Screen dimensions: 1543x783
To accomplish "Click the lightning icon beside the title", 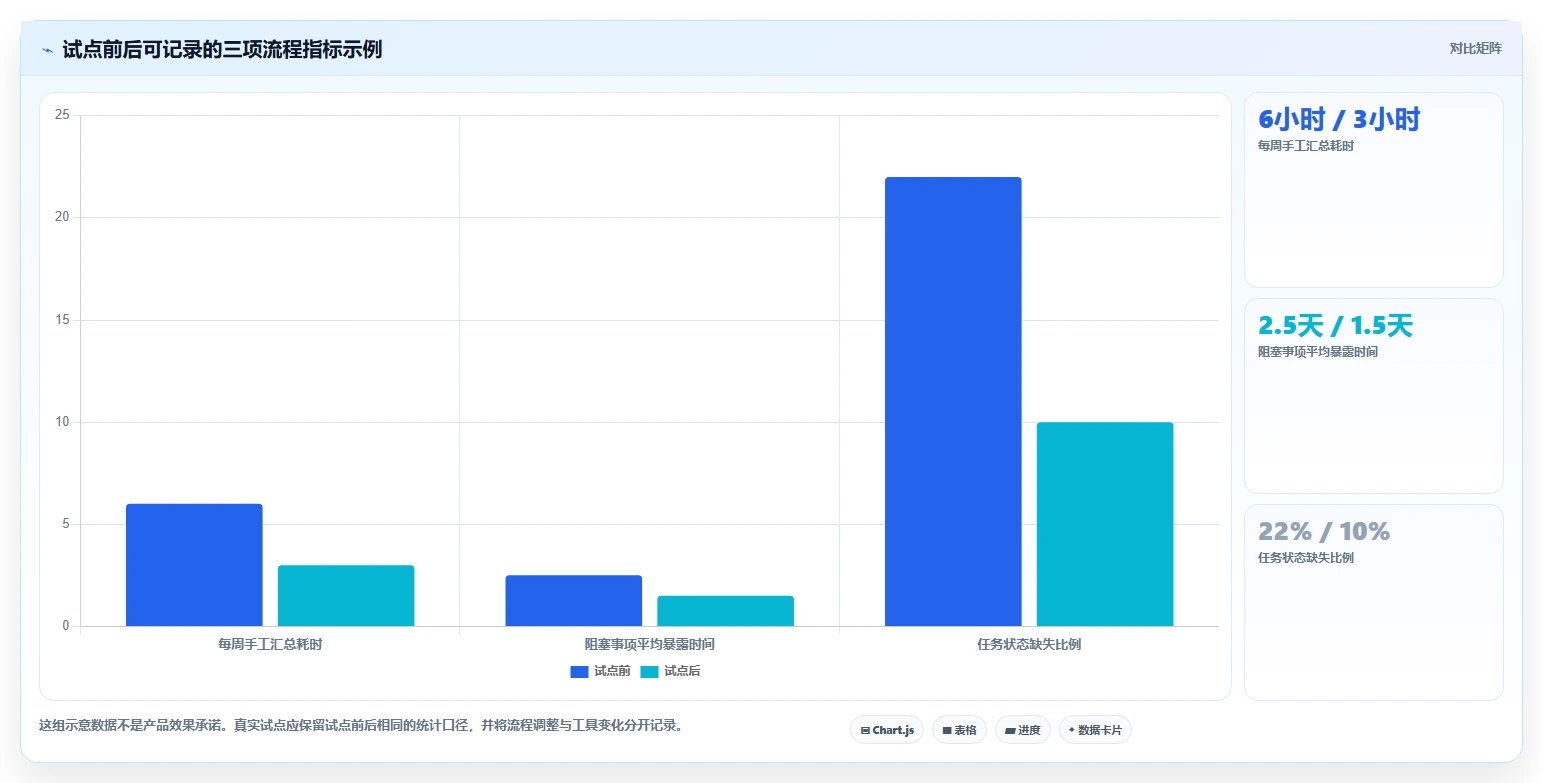I will tap(48, 50).
